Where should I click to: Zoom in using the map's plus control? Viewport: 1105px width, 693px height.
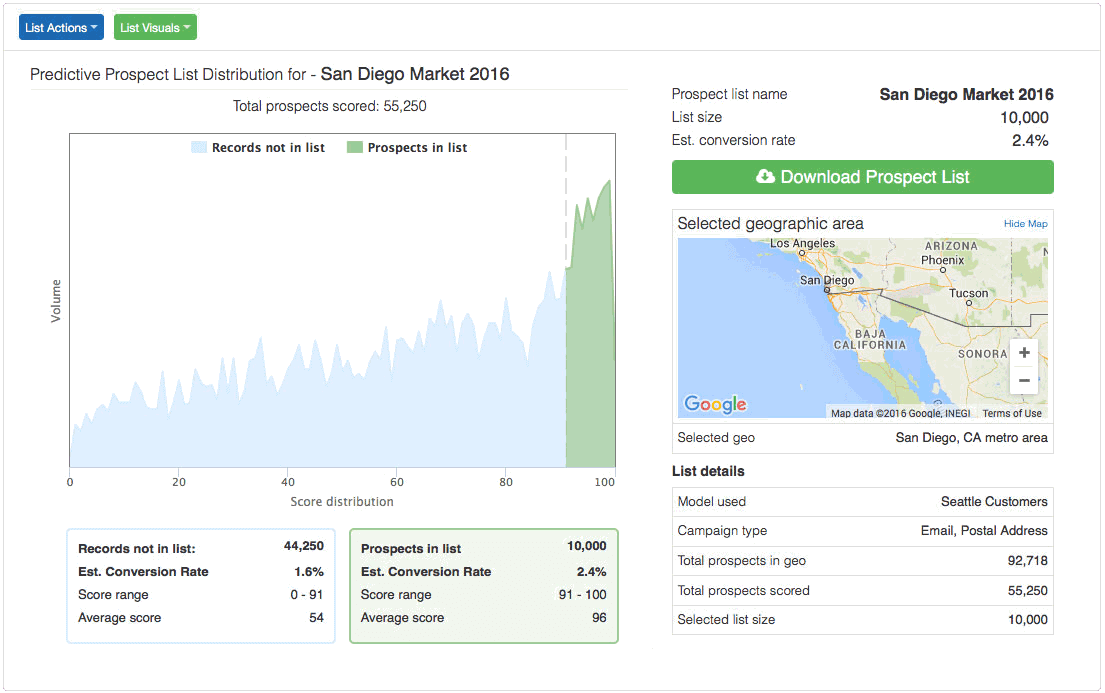(x=1024, y=352)
